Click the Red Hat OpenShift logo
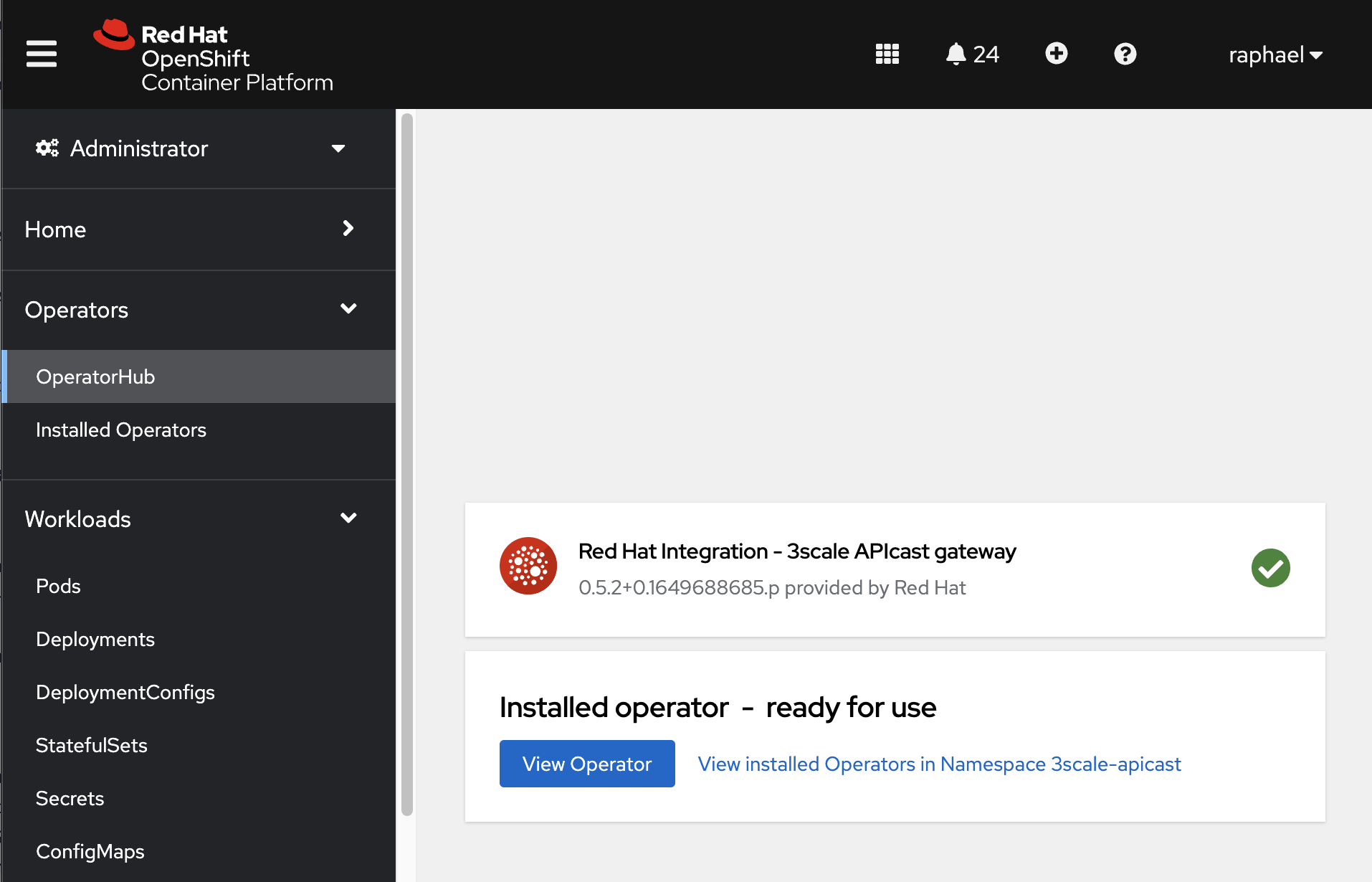Image resolution: width=1372 pixels, height=882 pixels. pyautogui.click(x=213, y=56)
